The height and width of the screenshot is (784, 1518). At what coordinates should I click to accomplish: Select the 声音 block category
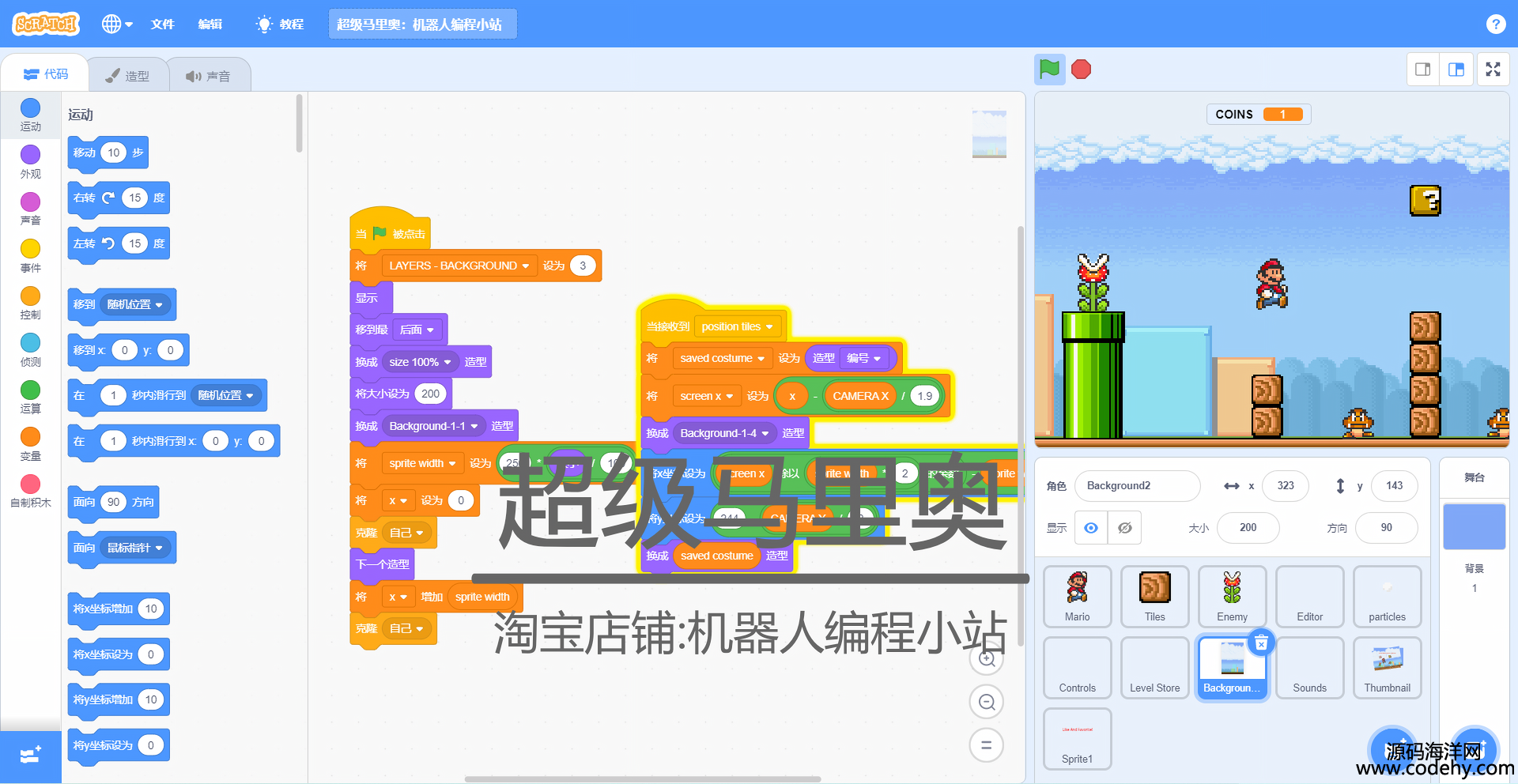pyautogui.click(x=30, y=209)
